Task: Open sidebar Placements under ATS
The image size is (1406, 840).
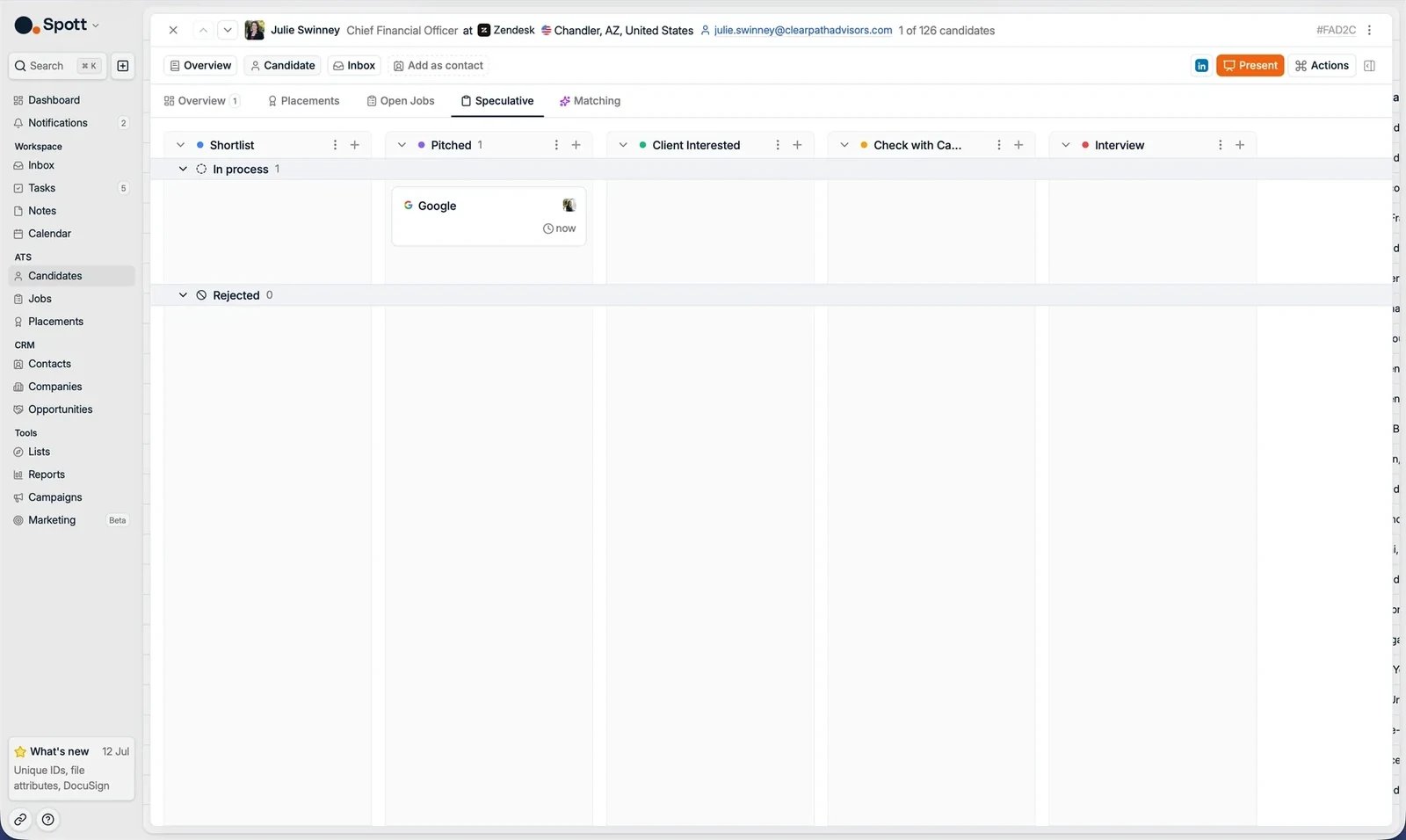Action: (71, 322)
